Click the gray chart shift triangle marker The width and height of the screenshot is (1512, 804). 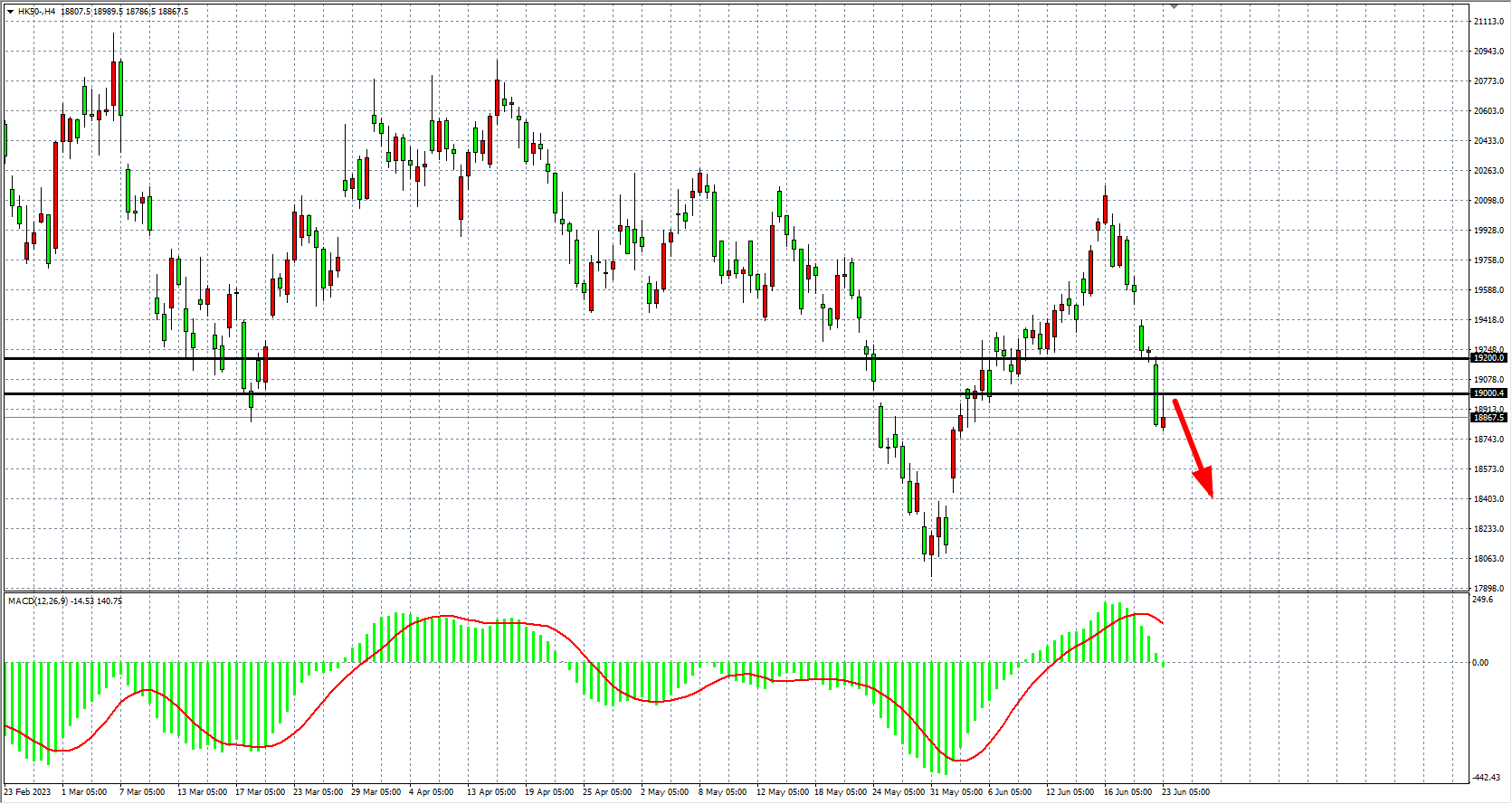(1174, 6)
